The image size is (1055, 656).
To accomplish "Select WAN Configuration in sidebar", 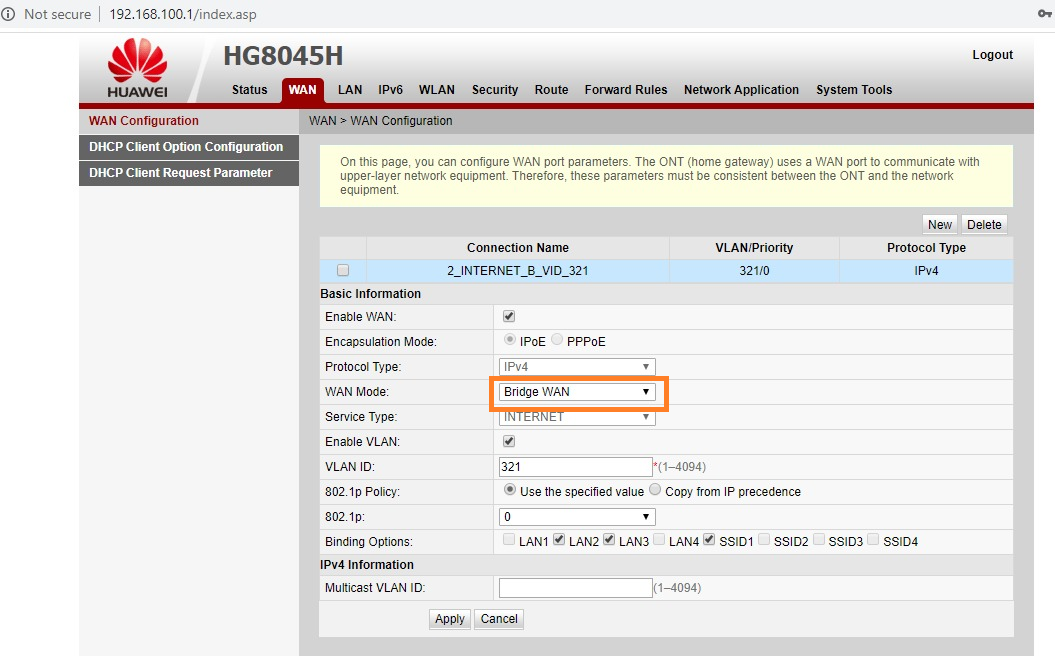I will (x=189, y=121).
